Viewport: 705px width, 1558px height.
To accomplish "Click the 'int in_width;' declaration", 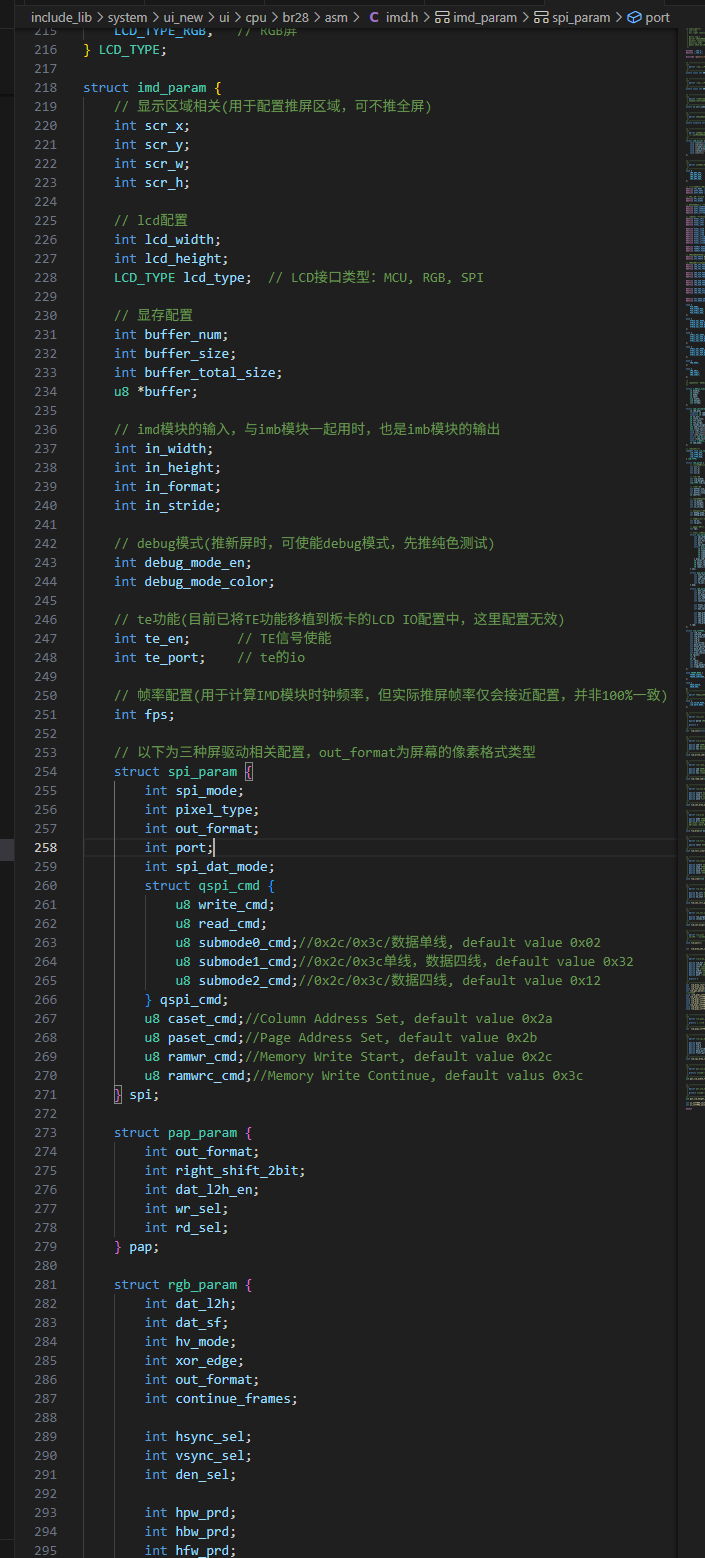I will (164, 448).
